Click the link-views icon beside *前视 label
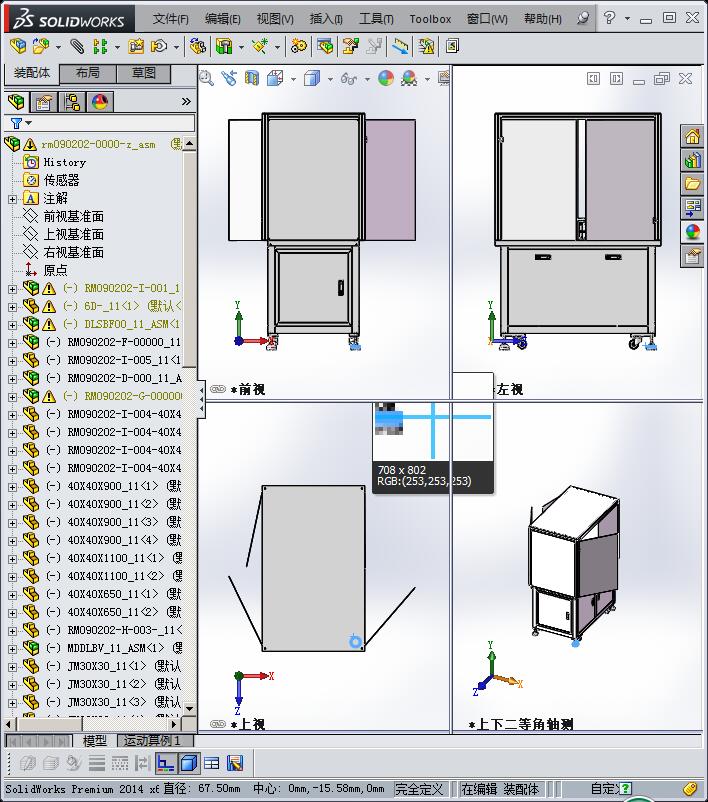 218,389
